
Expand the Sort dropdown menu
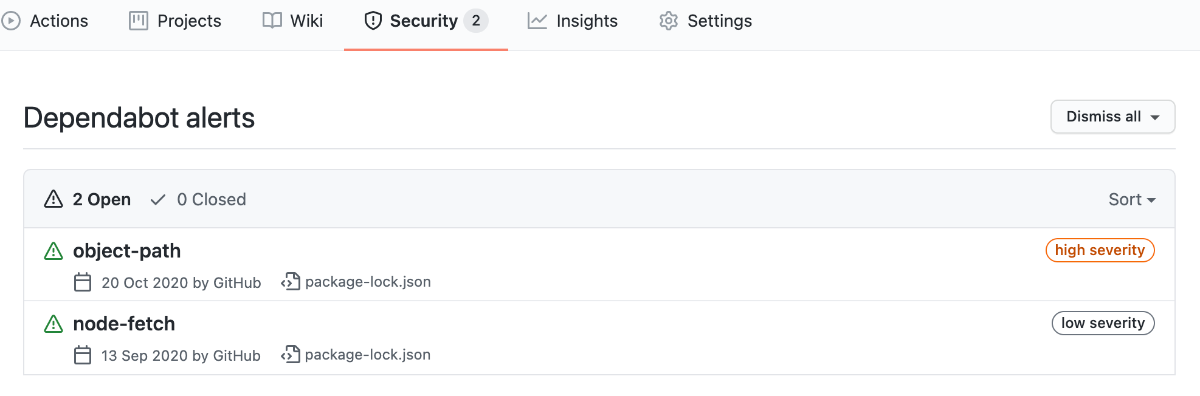pos(1132,199)
